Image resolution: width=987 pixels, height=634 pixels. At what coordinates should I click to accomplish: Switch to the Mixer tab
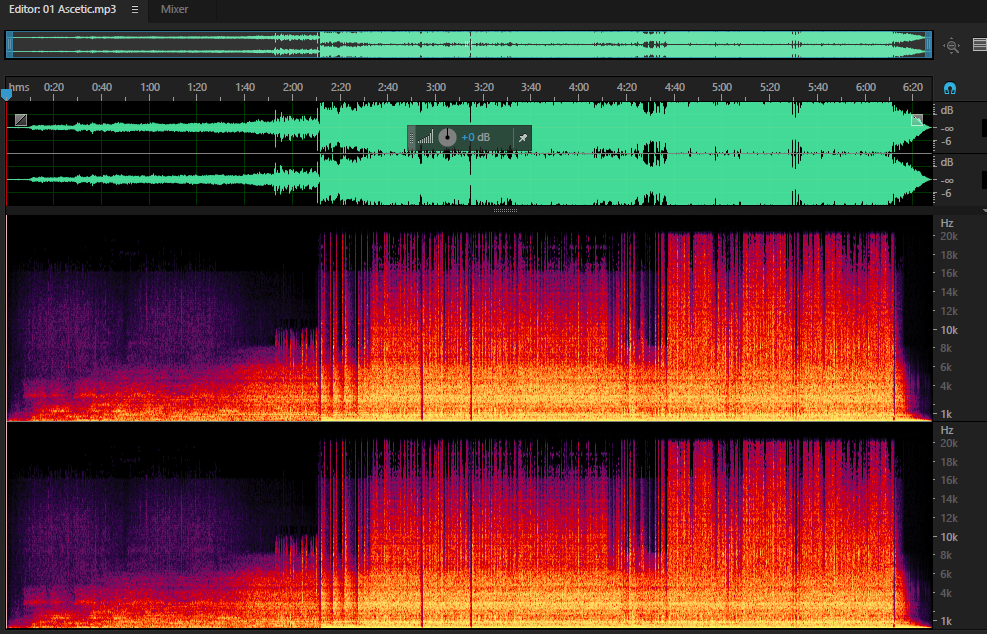[x=174, y=9]
